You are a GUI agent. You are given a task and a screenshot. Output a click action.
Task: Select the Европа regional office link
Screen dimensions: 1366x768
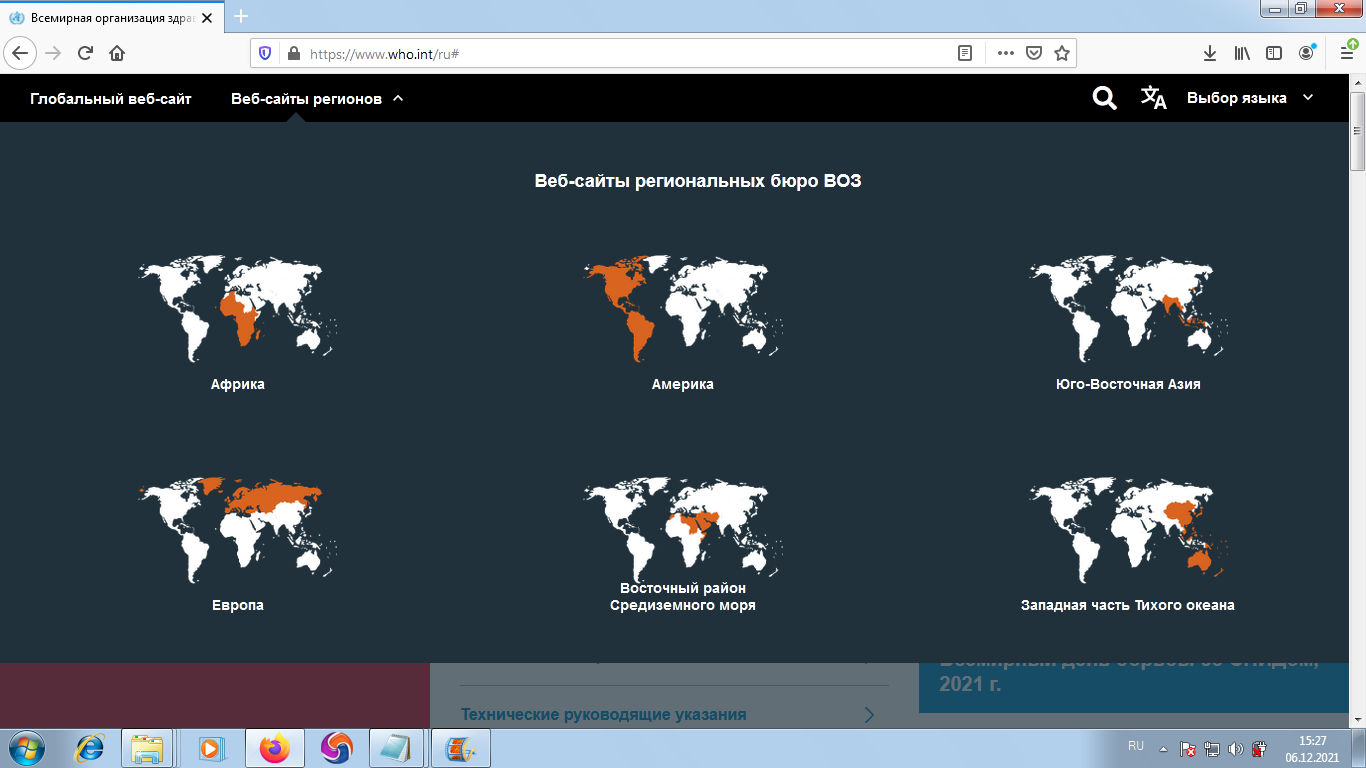coord(238,605)
